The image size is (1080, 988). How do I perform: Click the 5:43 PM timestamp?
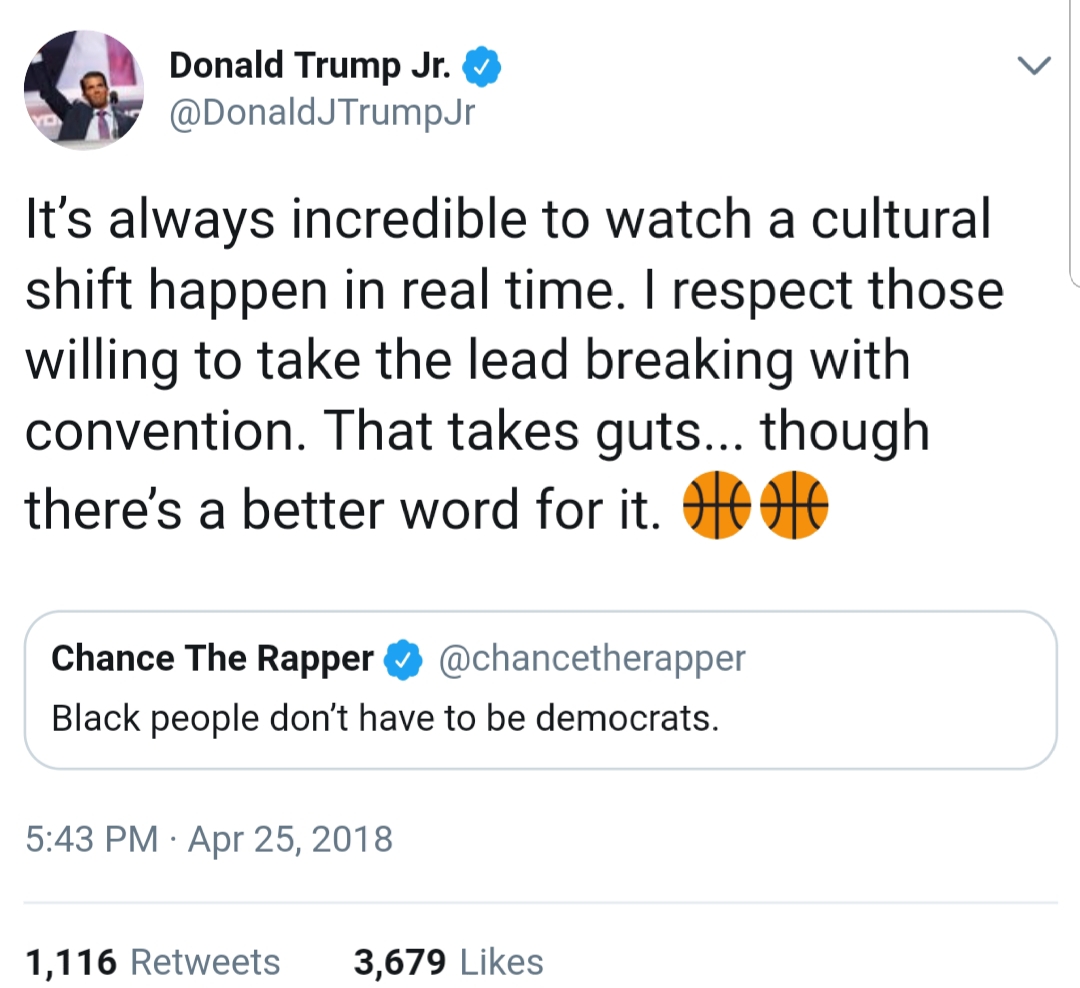click(92, 839)
